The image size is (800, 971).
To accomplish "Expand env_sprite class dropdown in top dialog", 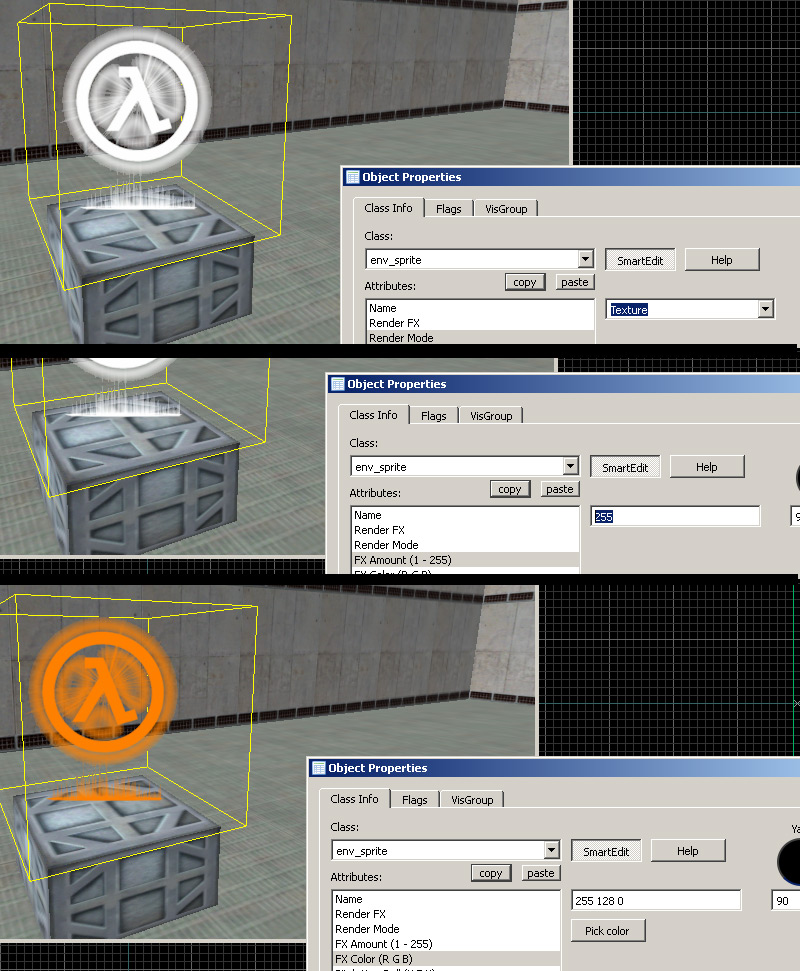I will [585, 259].
